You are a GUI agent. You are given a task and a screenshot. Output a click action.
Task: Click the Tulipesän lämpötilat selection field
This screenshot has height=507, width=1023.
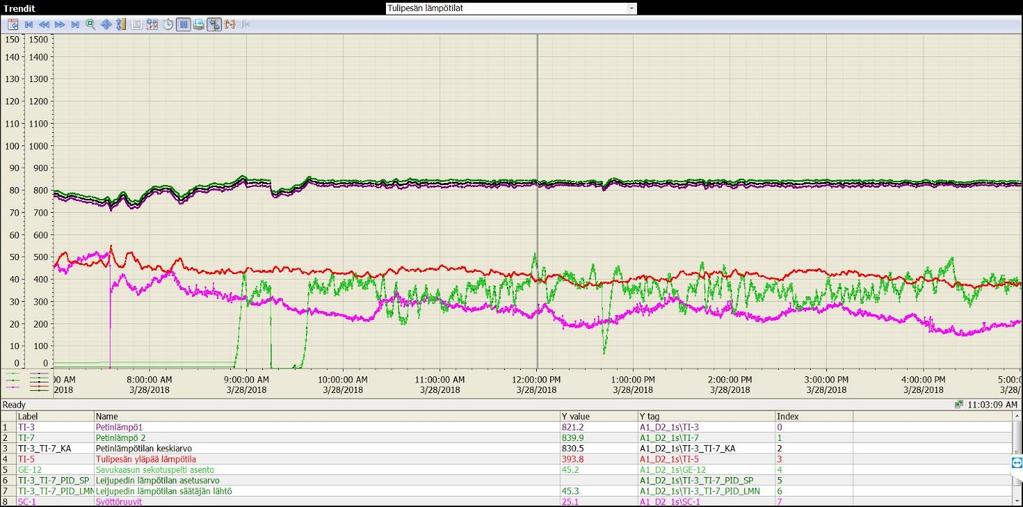pos(510,8)
